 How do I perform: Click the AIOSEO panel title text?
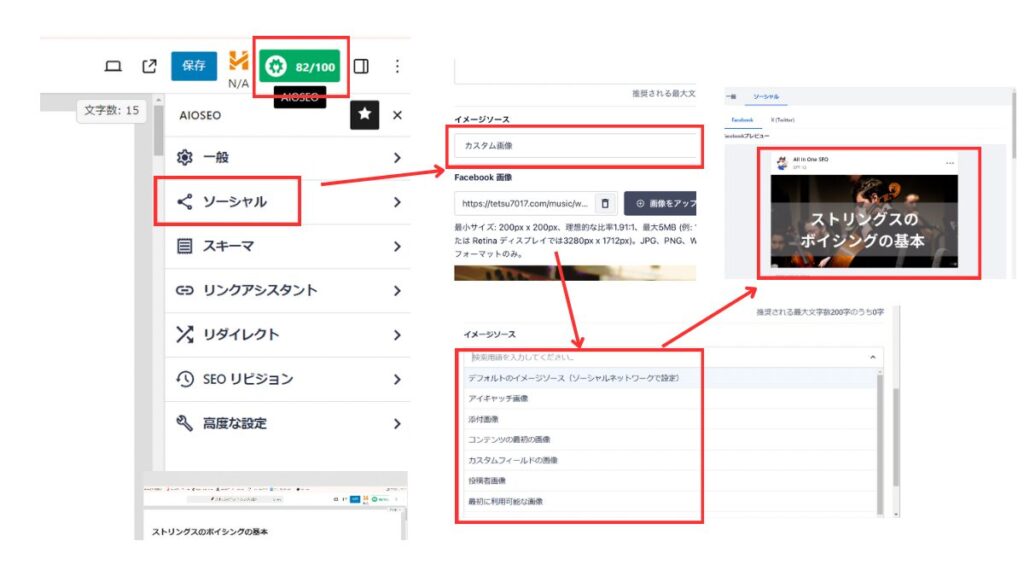[x=200, y=115]
